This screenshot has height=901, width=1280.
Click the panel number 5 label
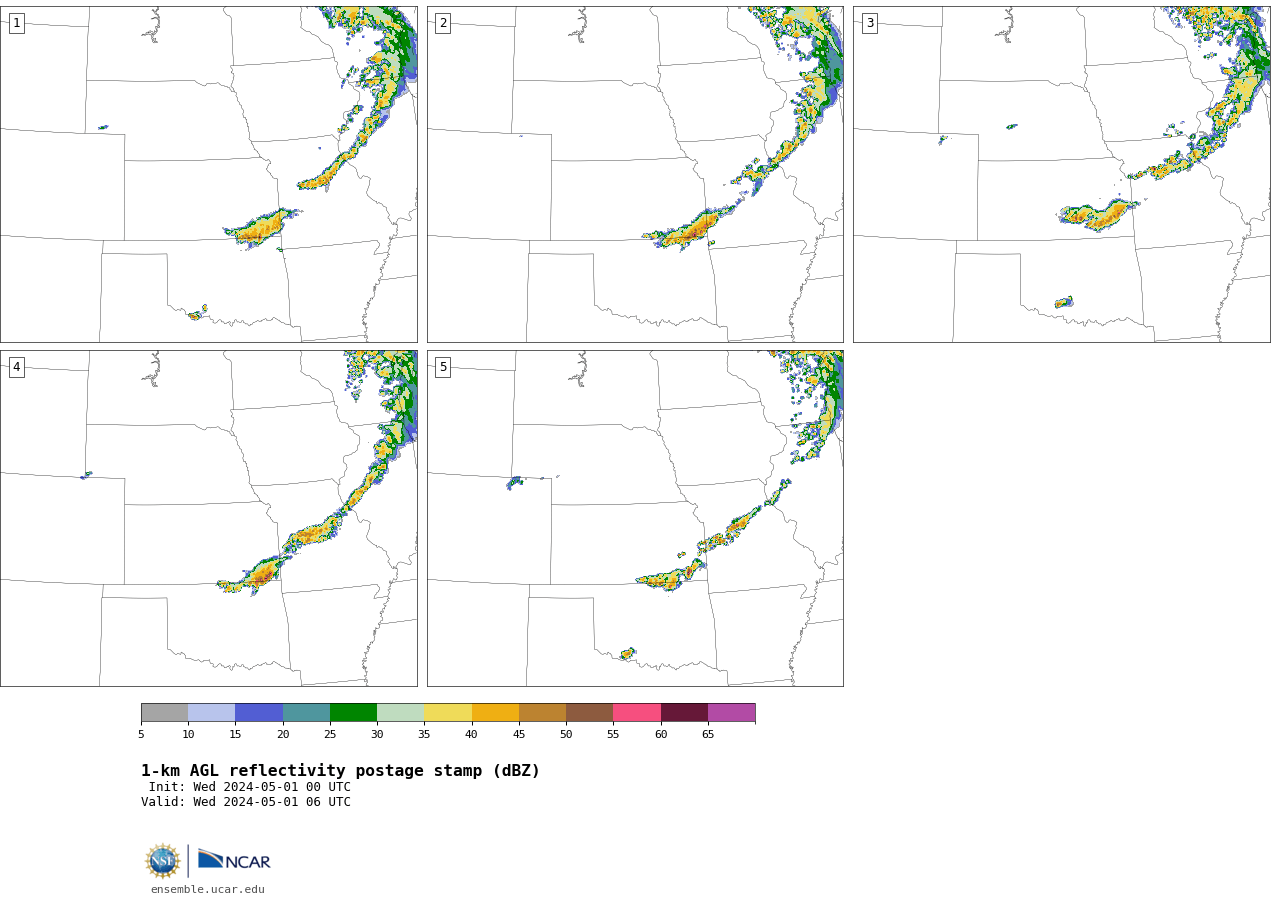pos(443,367)
